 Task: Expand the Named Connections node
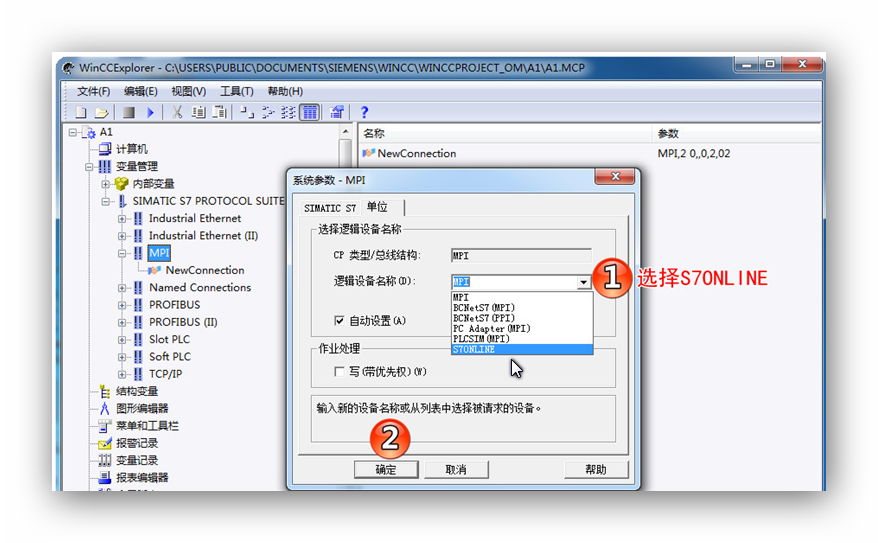pyautogui.click(x=122, y=288)
